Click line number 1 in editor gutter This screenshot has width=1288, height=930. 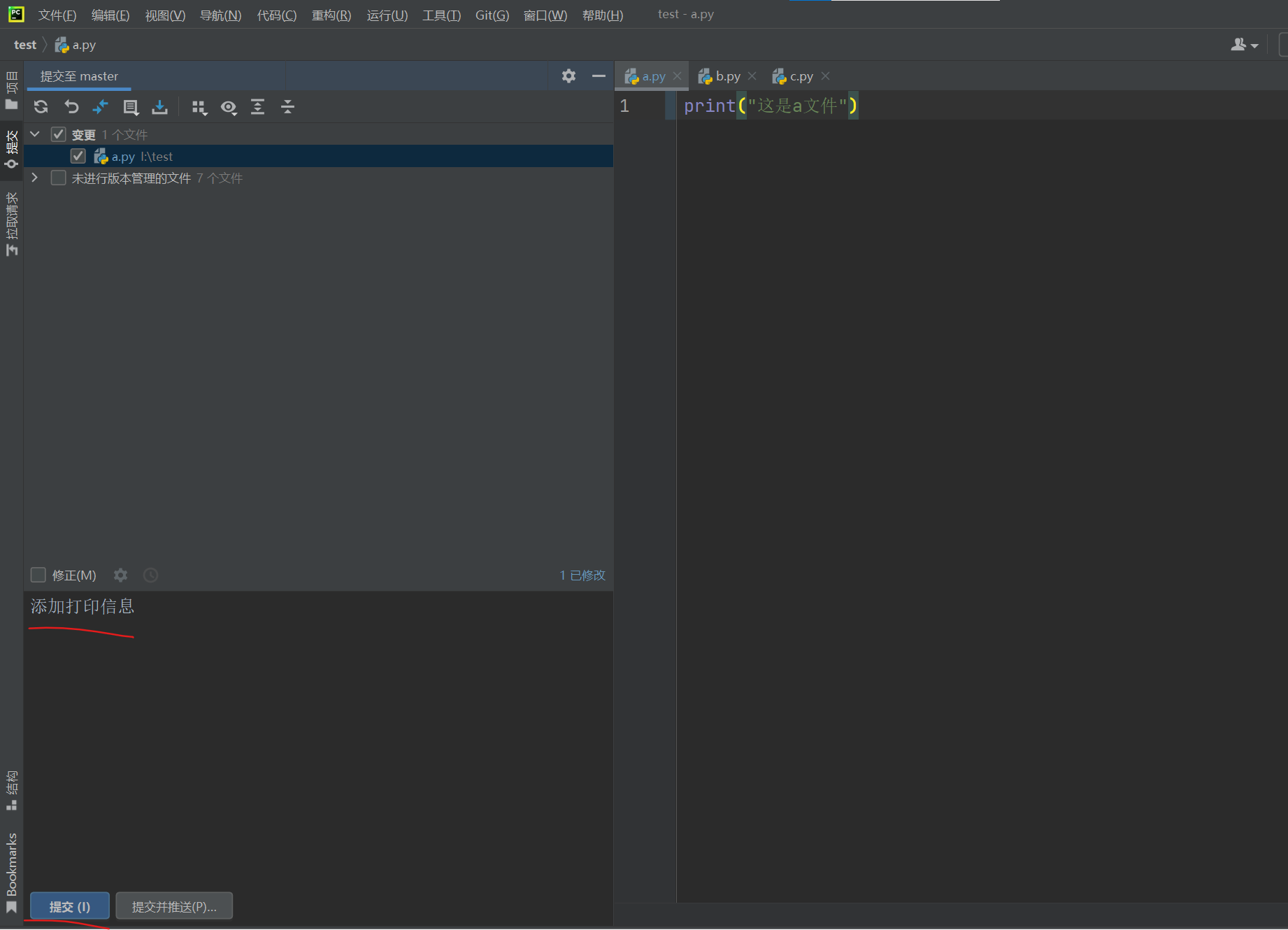(x=624, y=106)
